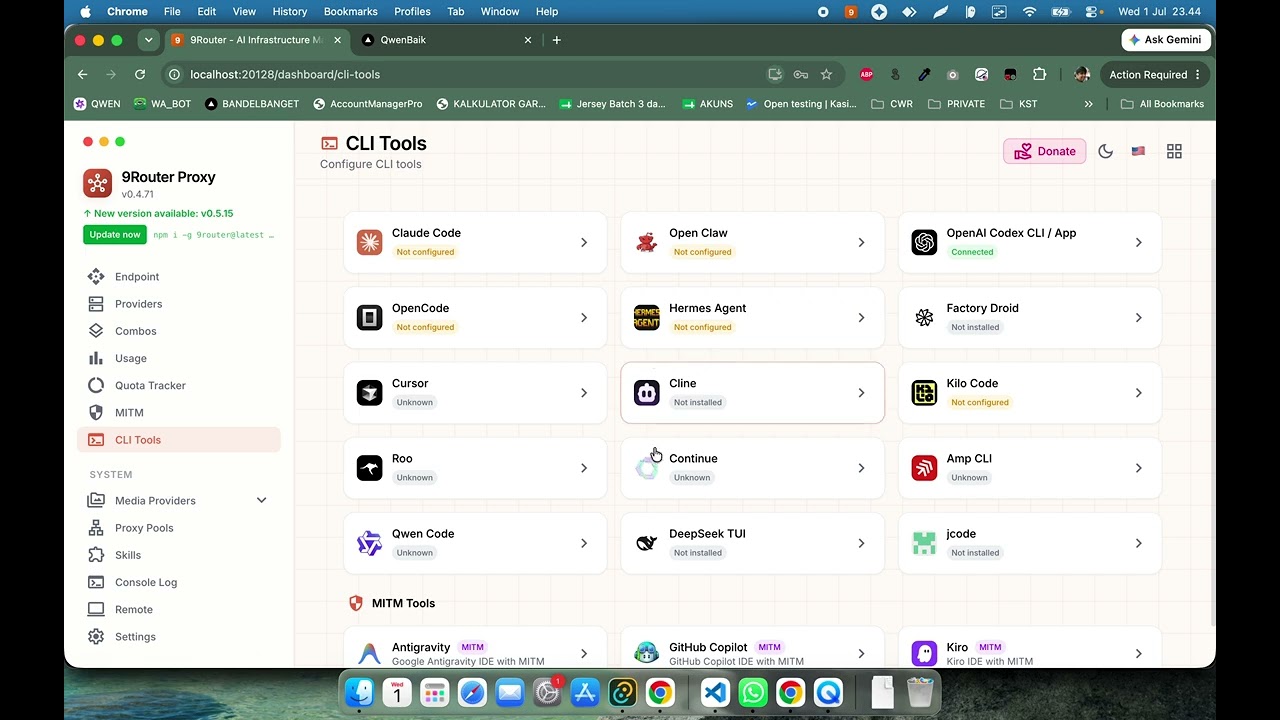Screen dimensions: 1280x720
Task: Copy the npm i -g 9router command text
Action: pyautogui.click(x=213, y=235)
